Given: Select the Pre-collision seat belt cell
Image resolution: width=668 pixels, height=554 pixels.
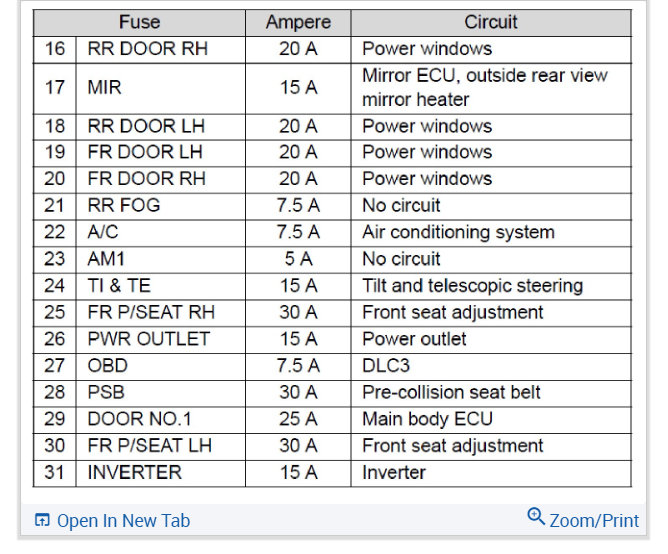Looking at the screenshot, I should (451, 392).
